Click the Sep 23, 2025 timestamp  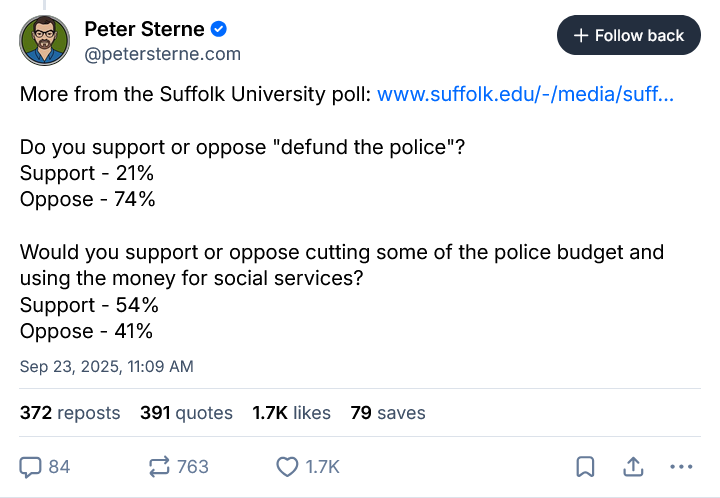coord(107,366)
